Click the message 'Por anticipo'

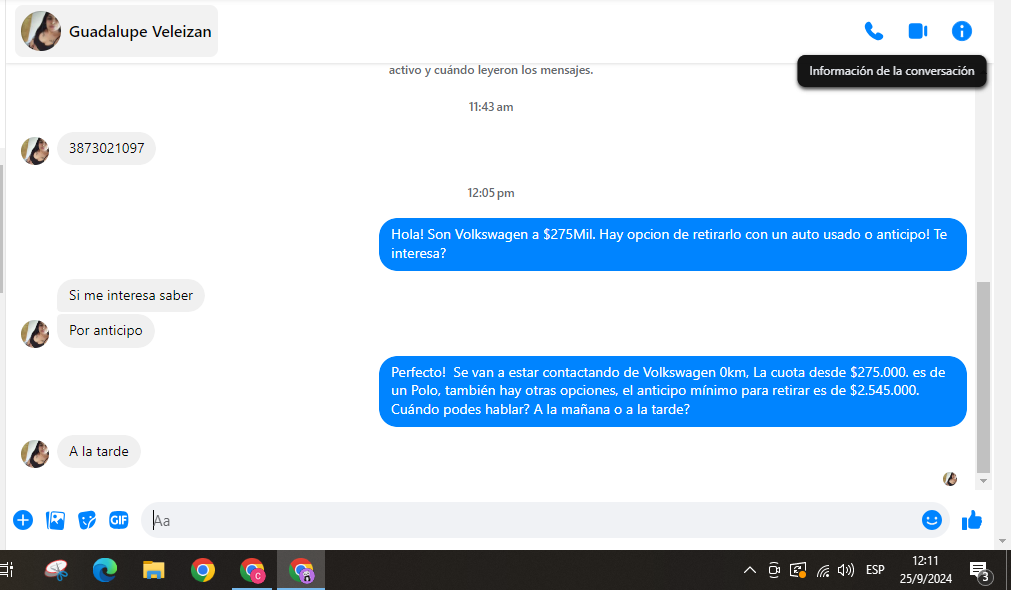point(106,330)
